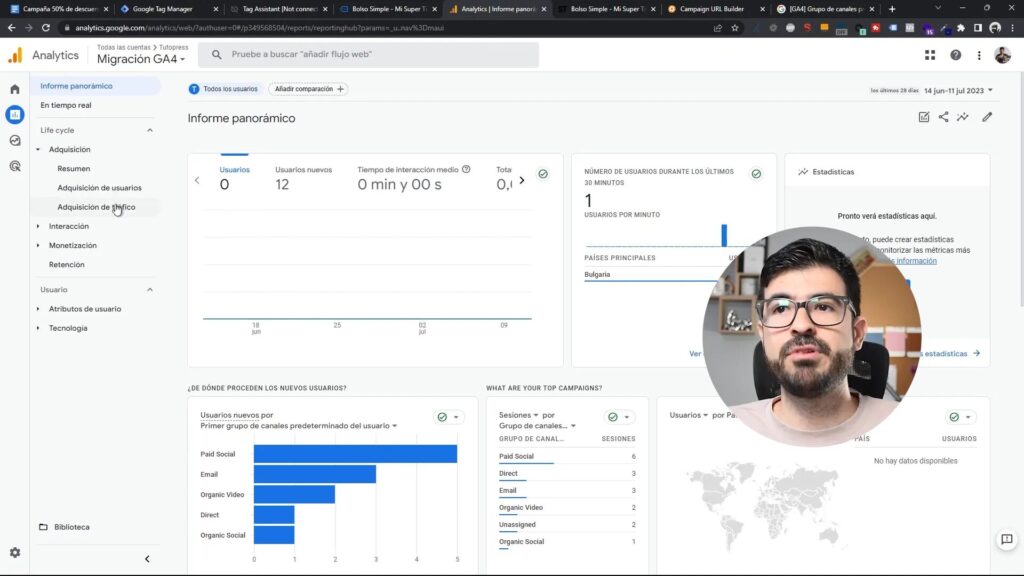The height and width of the screenshot is (576, 1024).
Task: Open the Resumen report
Action: tap(74, 168)
